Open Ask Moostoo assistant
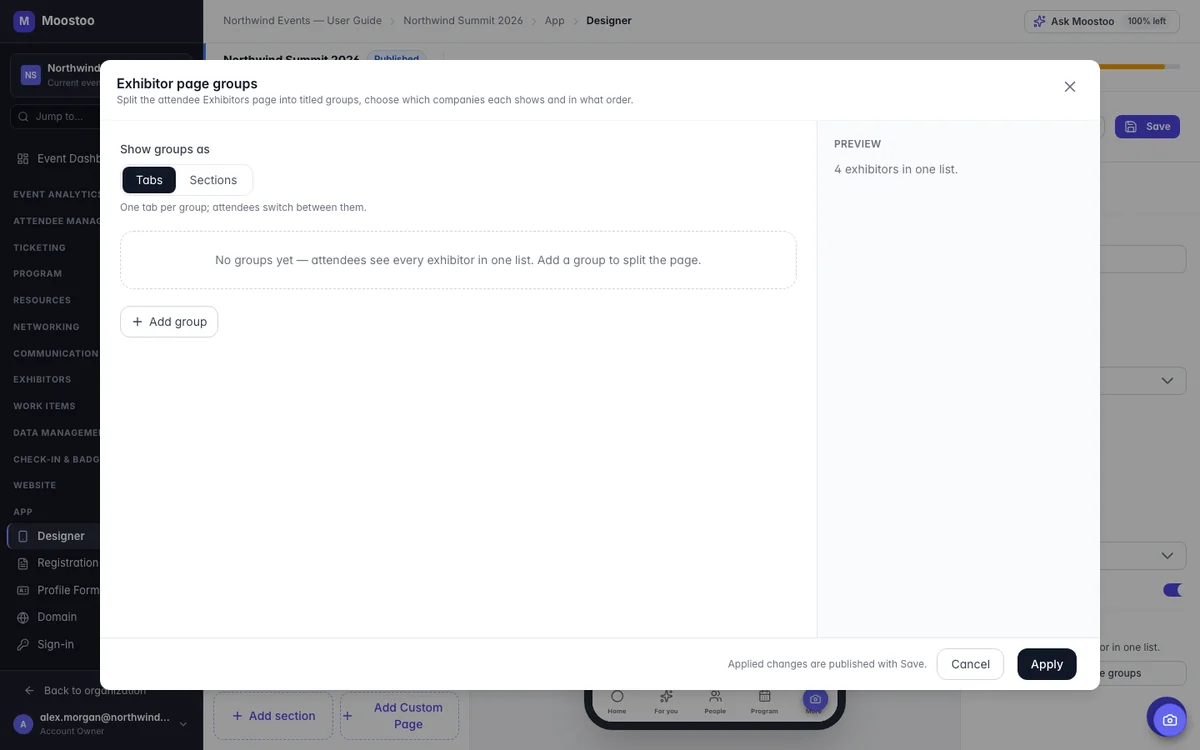The width and height of the screenshot is (1200, 750). [x=1102, y=21]
